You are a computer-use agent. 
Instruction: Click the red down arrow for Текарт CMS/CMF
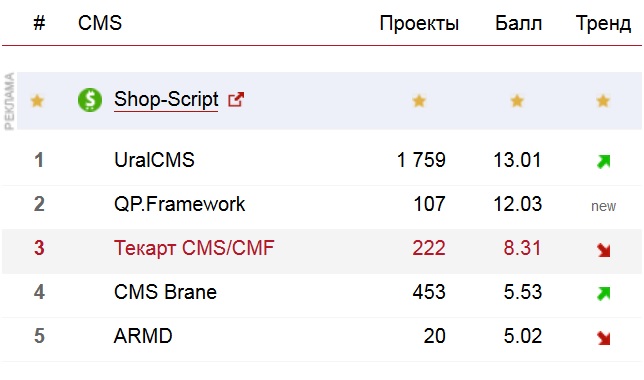click(603, 250)
